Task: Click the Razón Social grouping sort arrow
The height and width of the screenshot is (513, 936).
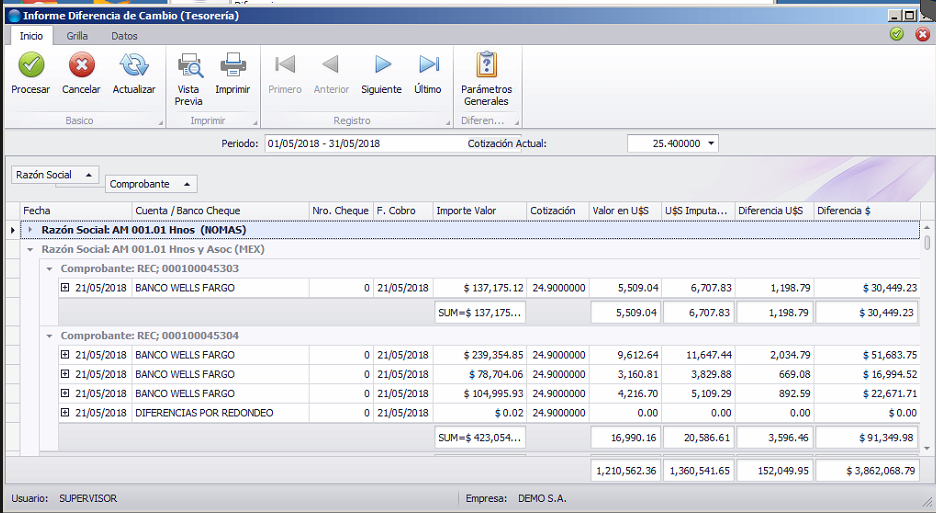Action: (88, 175)
